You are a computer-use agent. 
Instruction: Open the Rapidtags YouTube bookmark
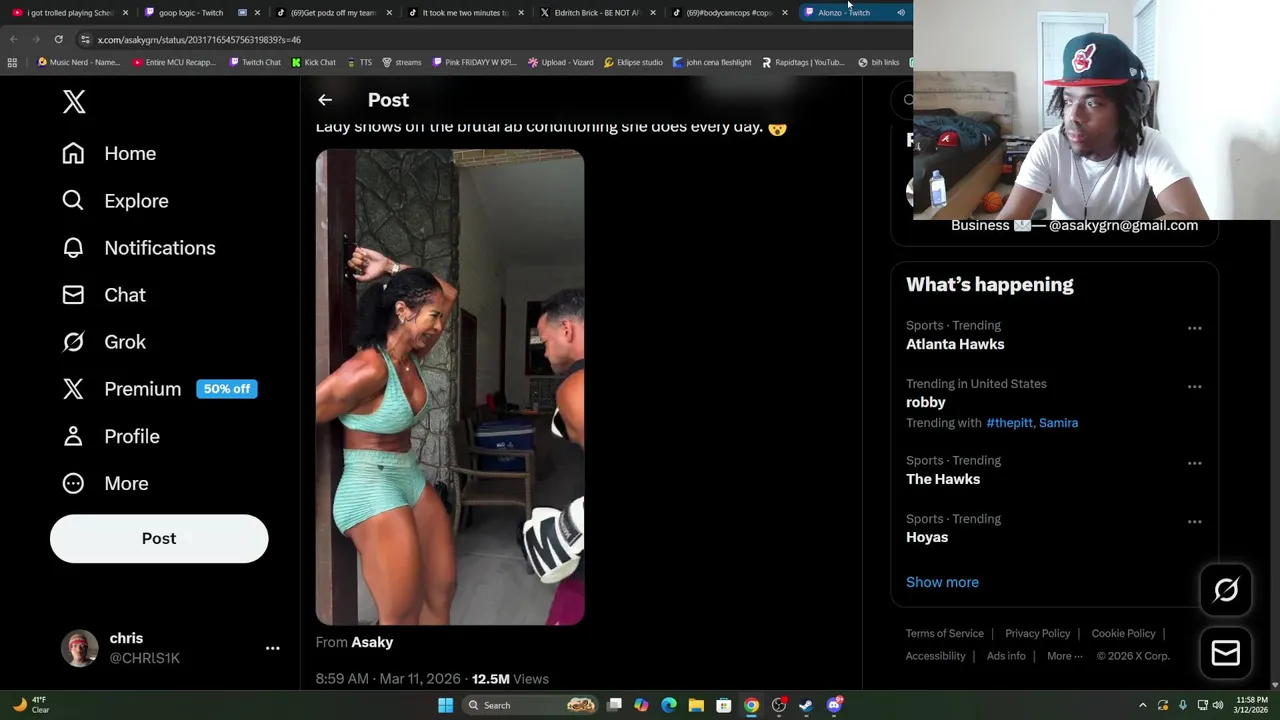[x=803, y=62]
